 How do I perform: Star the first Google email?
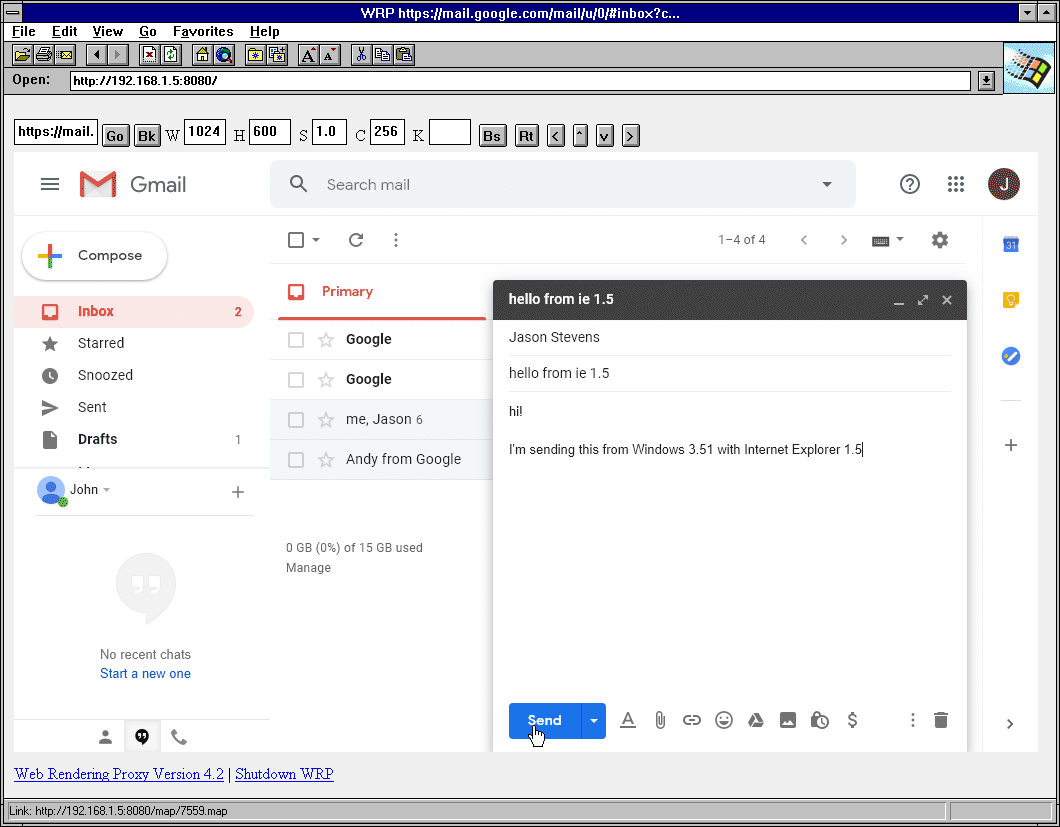[x=326, y=339]
